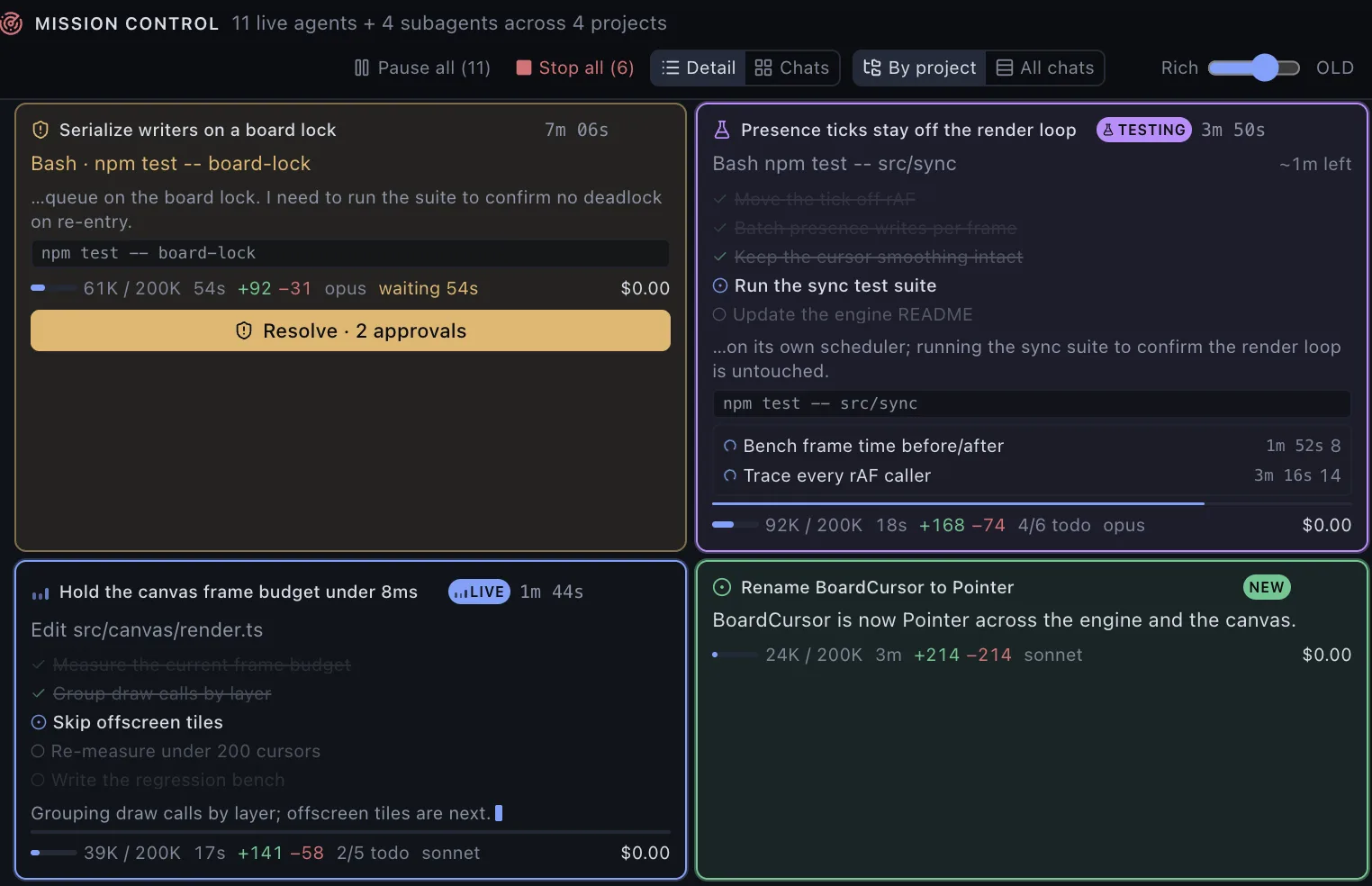Open the 'Trace every rAF caller' subagent

[x=1032, y=475]
